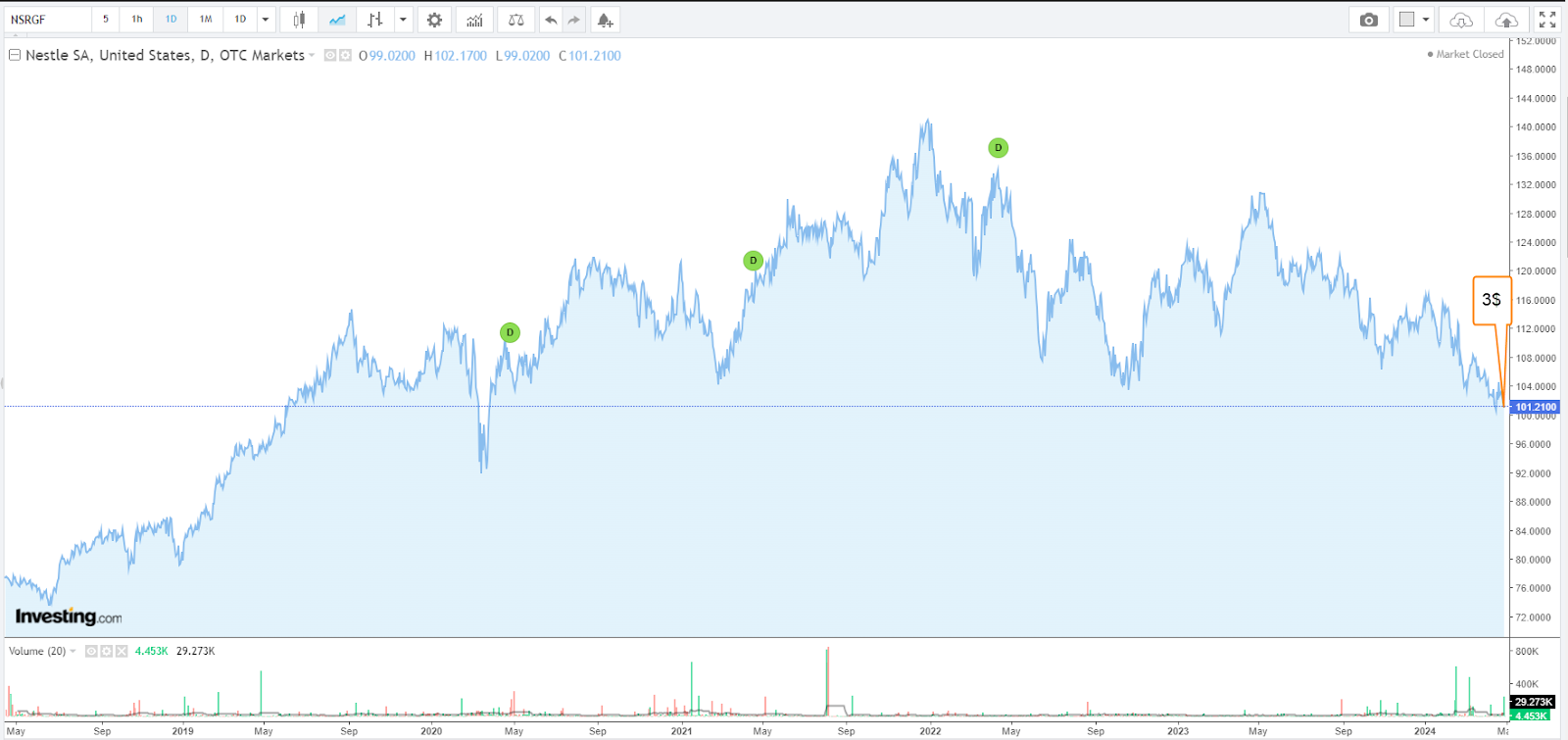Click the 101.2100 current price label

[1535, 407]
